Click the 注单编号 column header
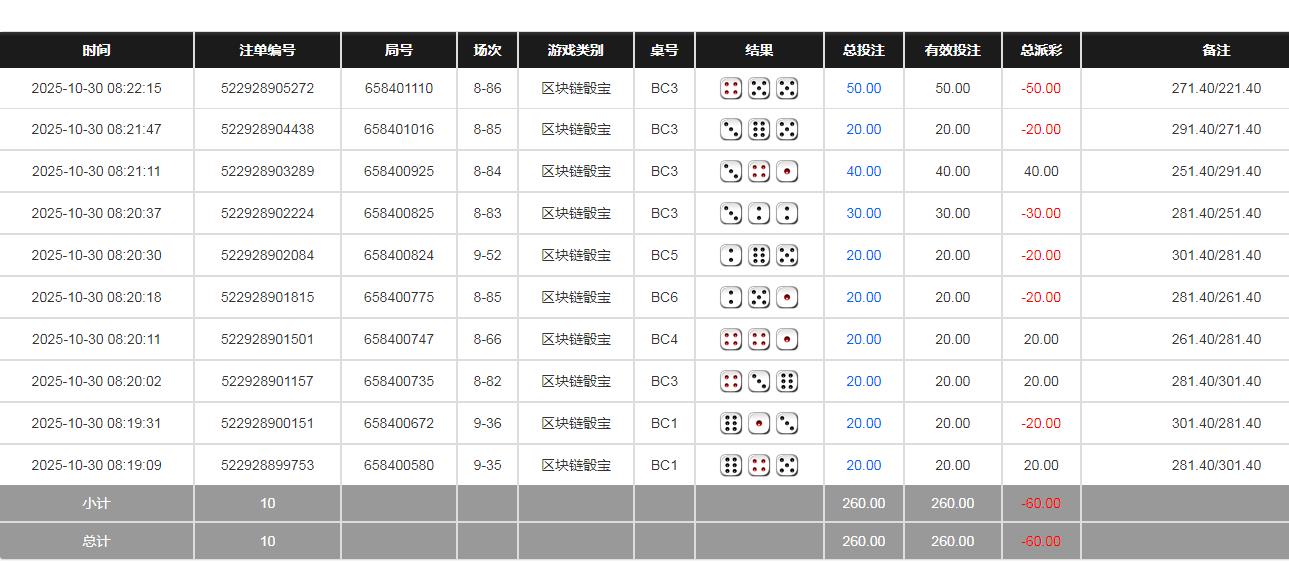 [x=267, y=50]
